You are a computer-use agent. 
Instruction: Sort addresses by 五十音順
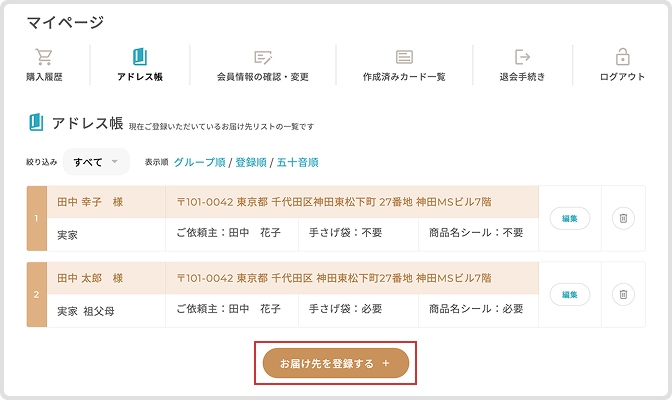pos(297,161)
